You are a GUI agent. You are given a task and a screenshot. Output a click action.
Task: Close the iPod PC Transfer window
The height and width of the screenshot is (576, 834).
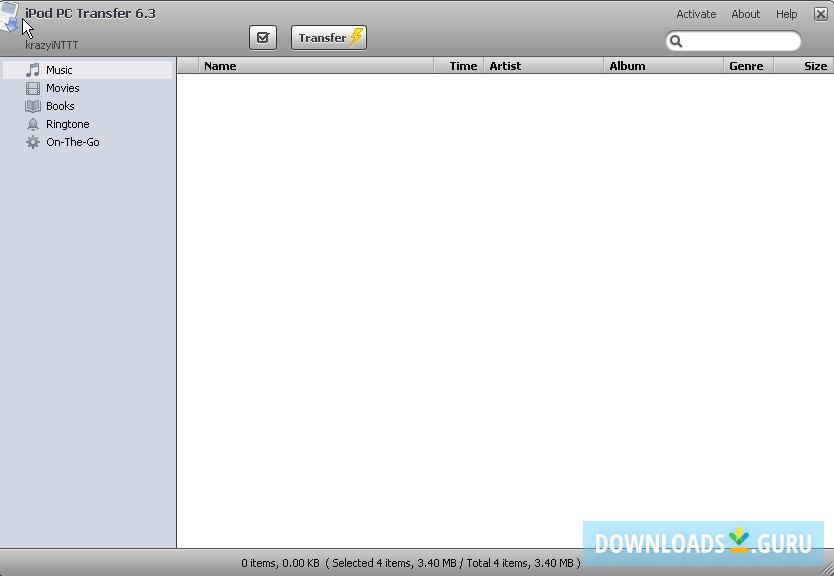pos(821,14)
